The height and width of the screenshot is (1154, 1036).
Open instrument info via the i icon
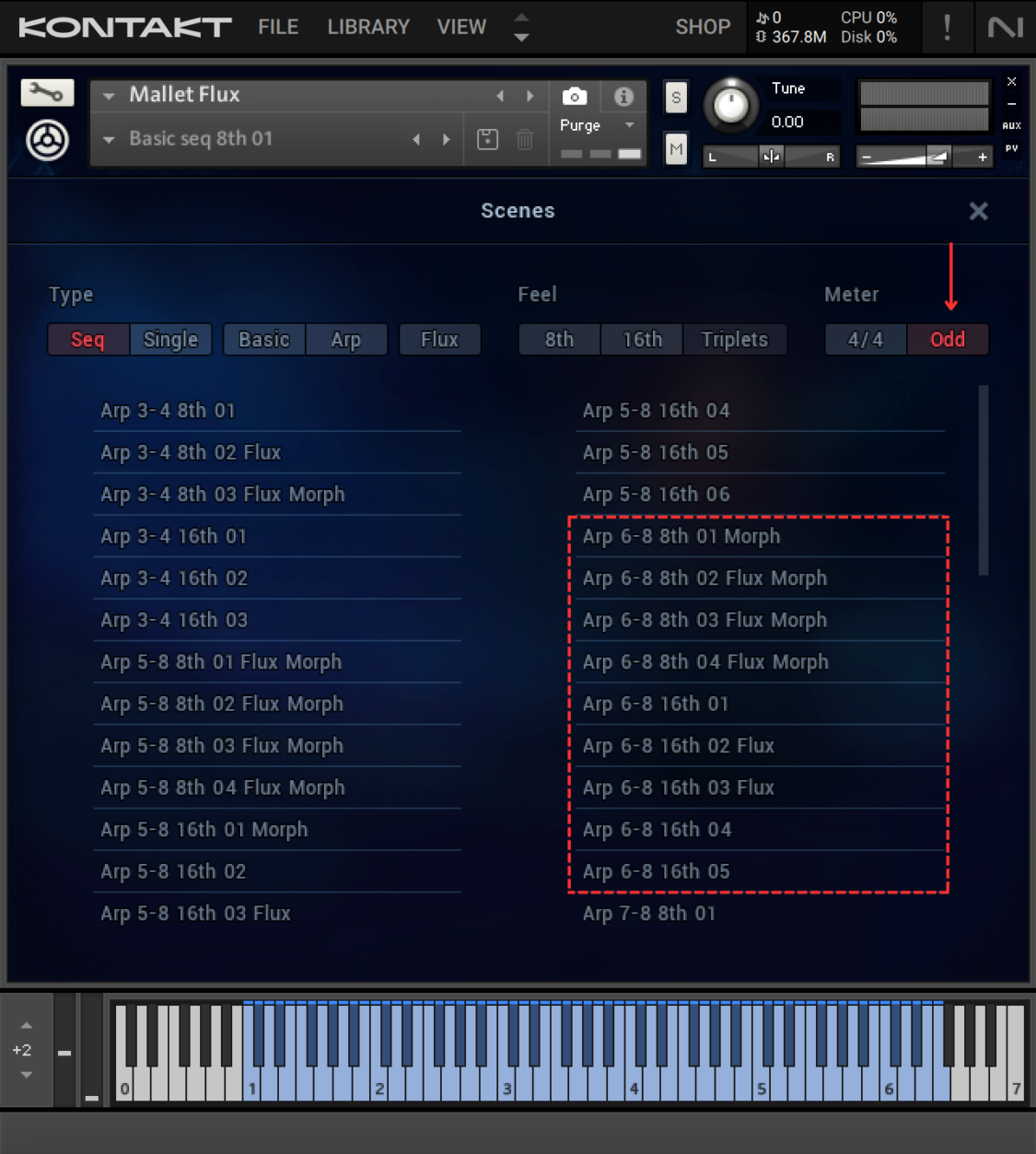(623, 96)
